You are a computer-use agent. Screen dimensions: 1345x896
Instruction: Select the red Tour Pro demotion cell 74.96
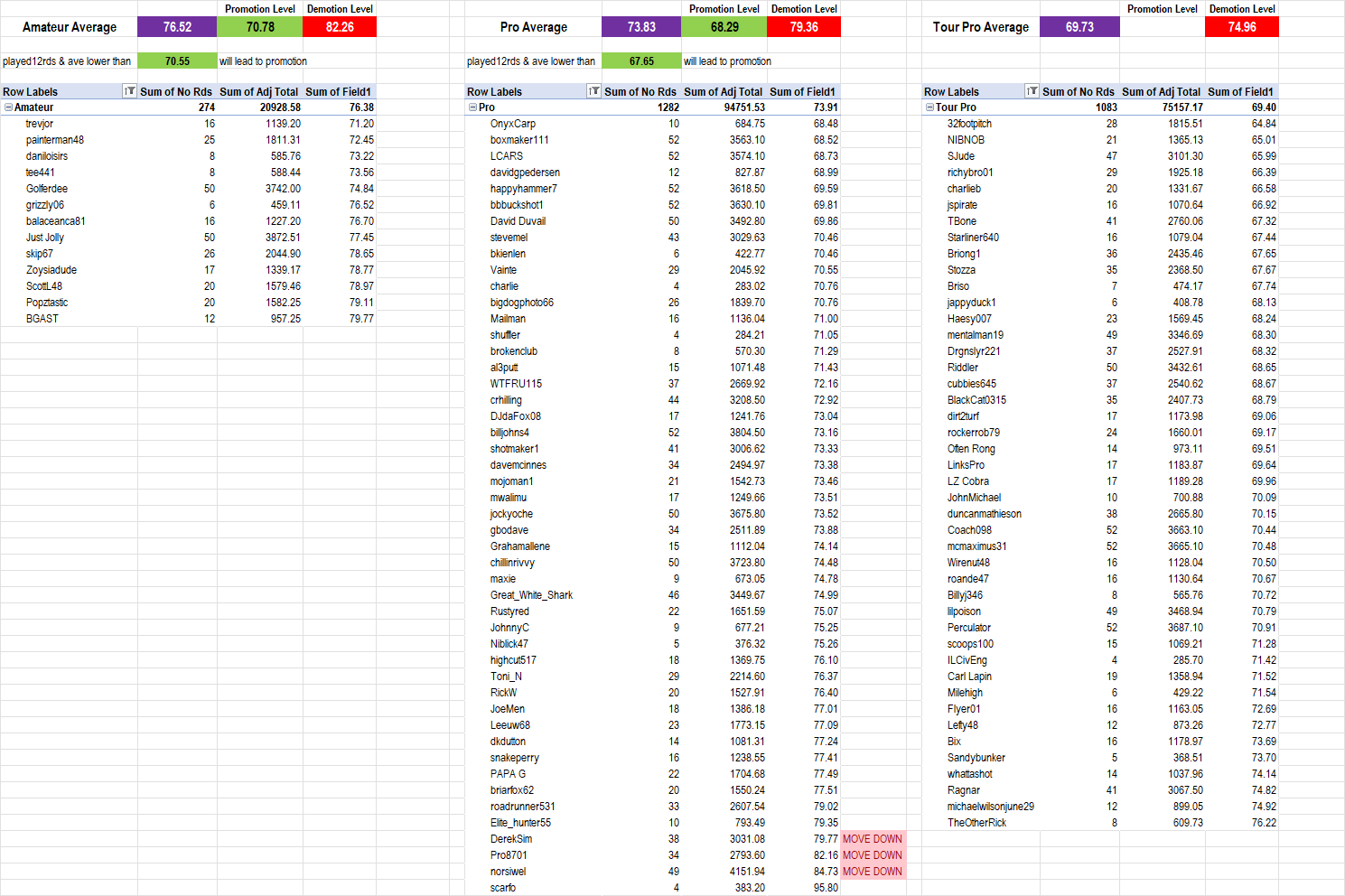tap(1242, 27)
